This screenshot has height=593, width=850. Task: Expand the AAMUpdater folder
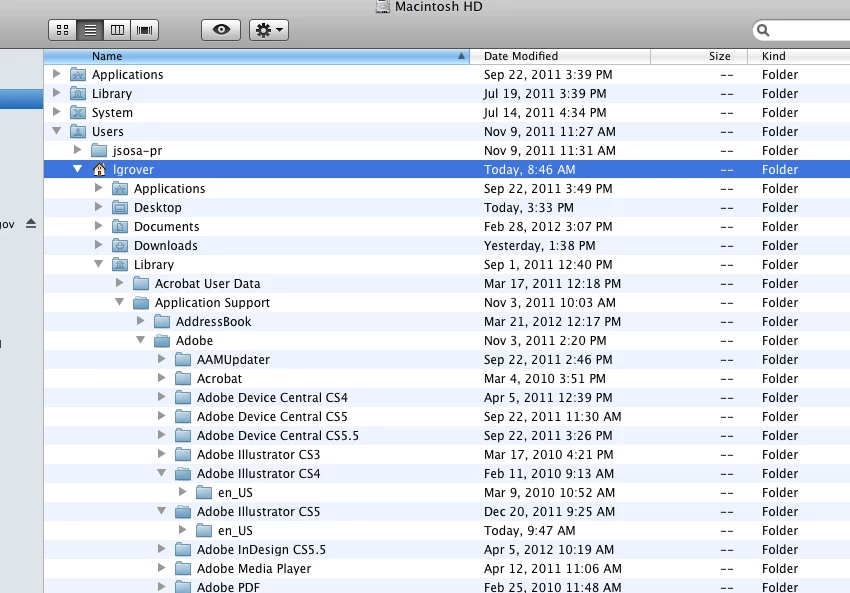[x=162, y=358]
